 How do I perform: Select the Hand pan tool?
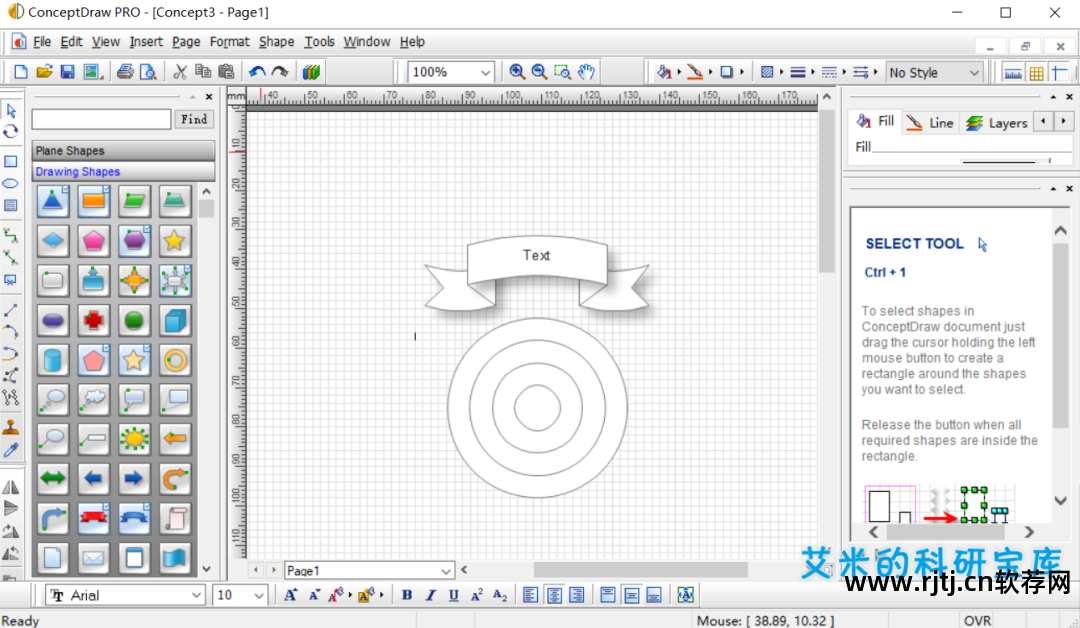click(586, 72)
